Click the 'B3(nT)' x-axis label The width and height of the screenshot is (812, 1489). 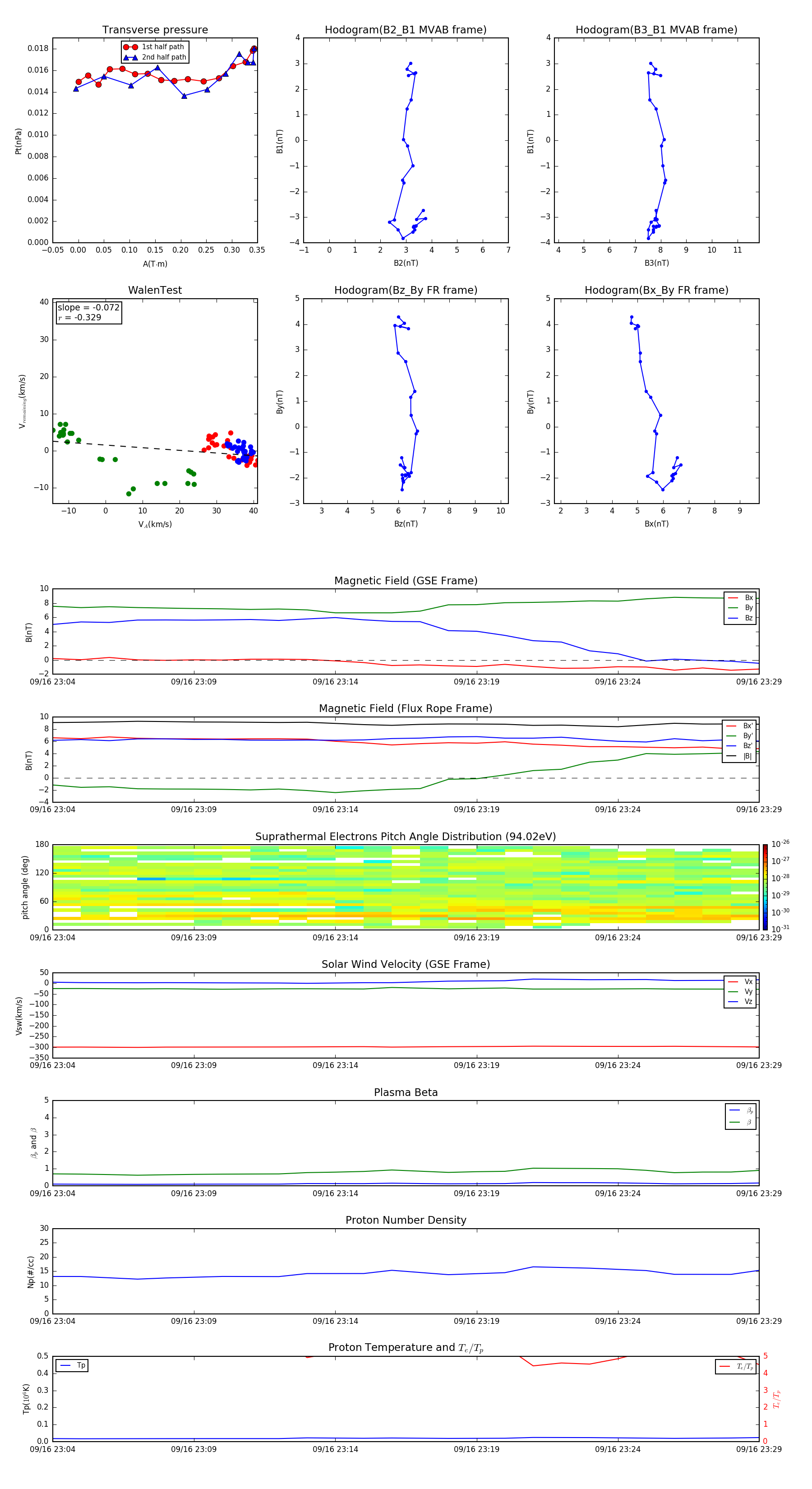656,263
